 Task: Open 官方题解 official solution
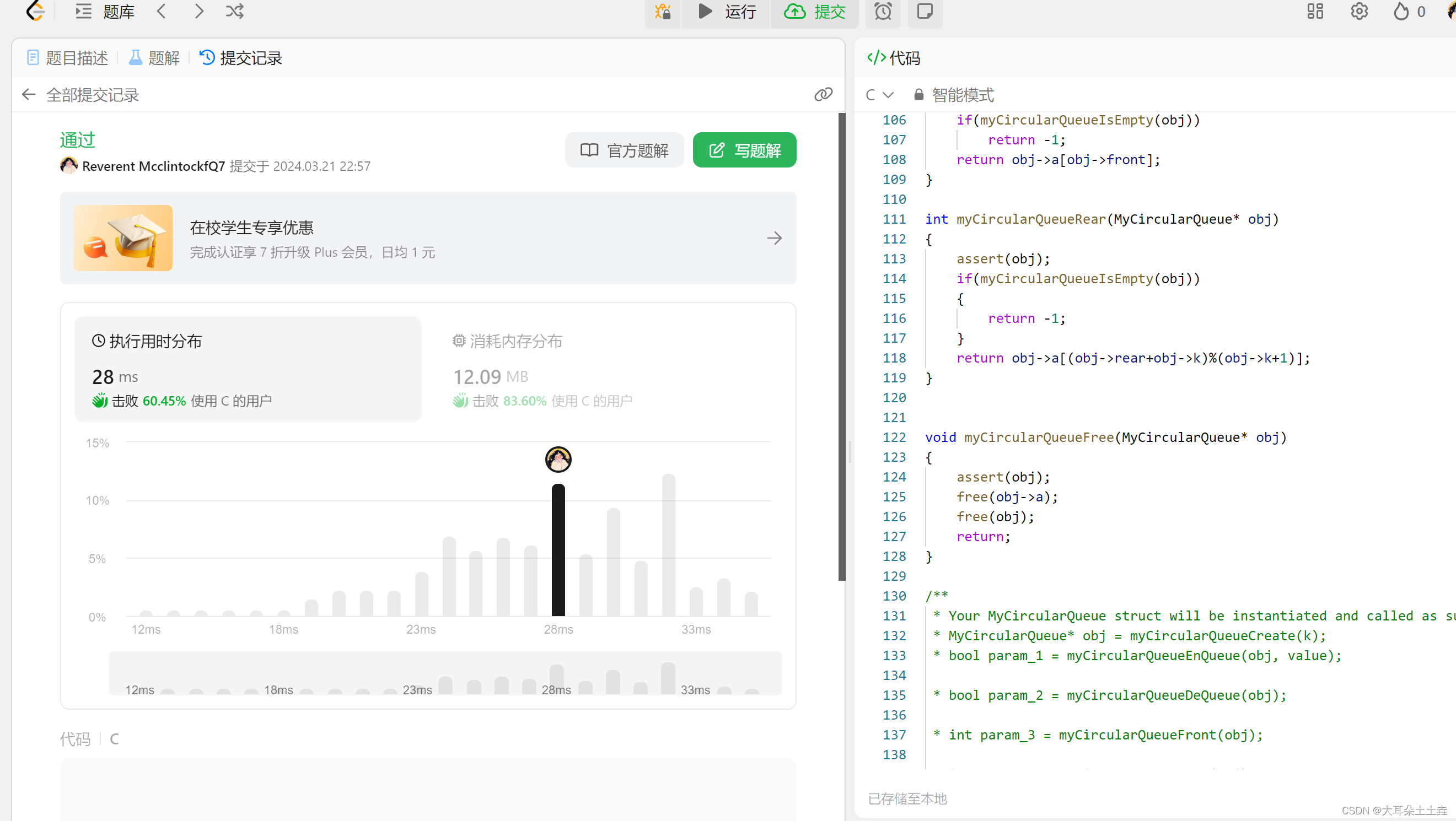click(625, 150)
